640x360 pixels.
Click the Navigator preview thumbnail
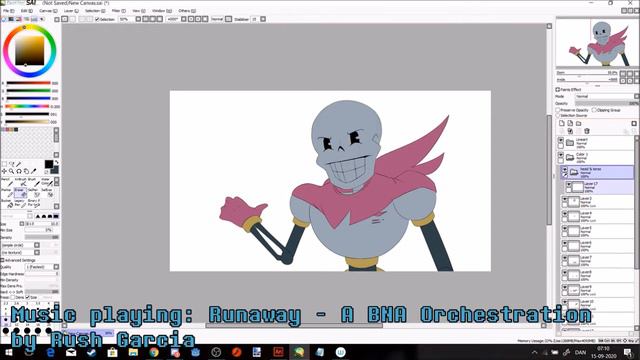click(597, 42)
